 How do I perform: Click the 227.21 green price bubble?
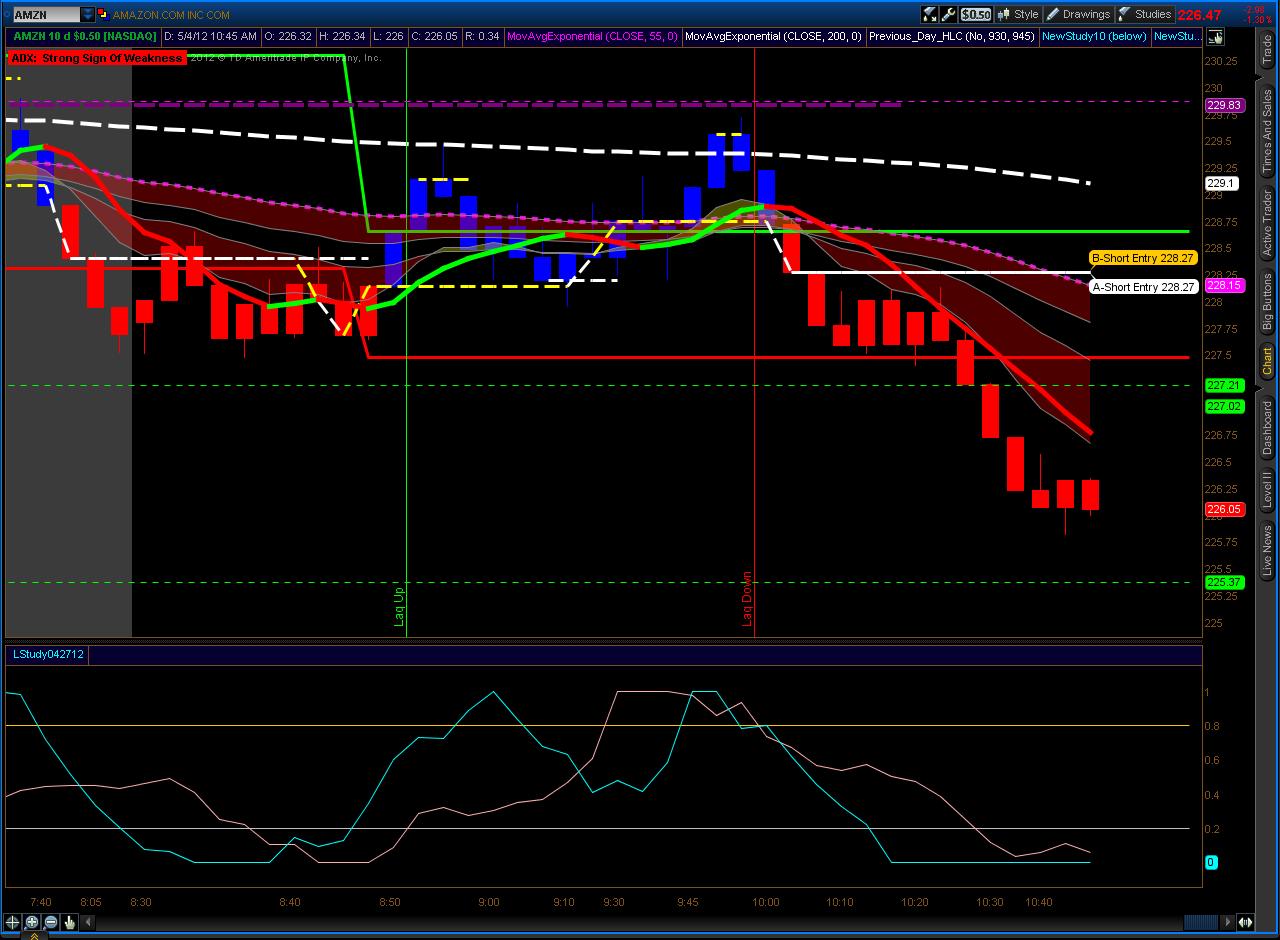(1224, 385)
